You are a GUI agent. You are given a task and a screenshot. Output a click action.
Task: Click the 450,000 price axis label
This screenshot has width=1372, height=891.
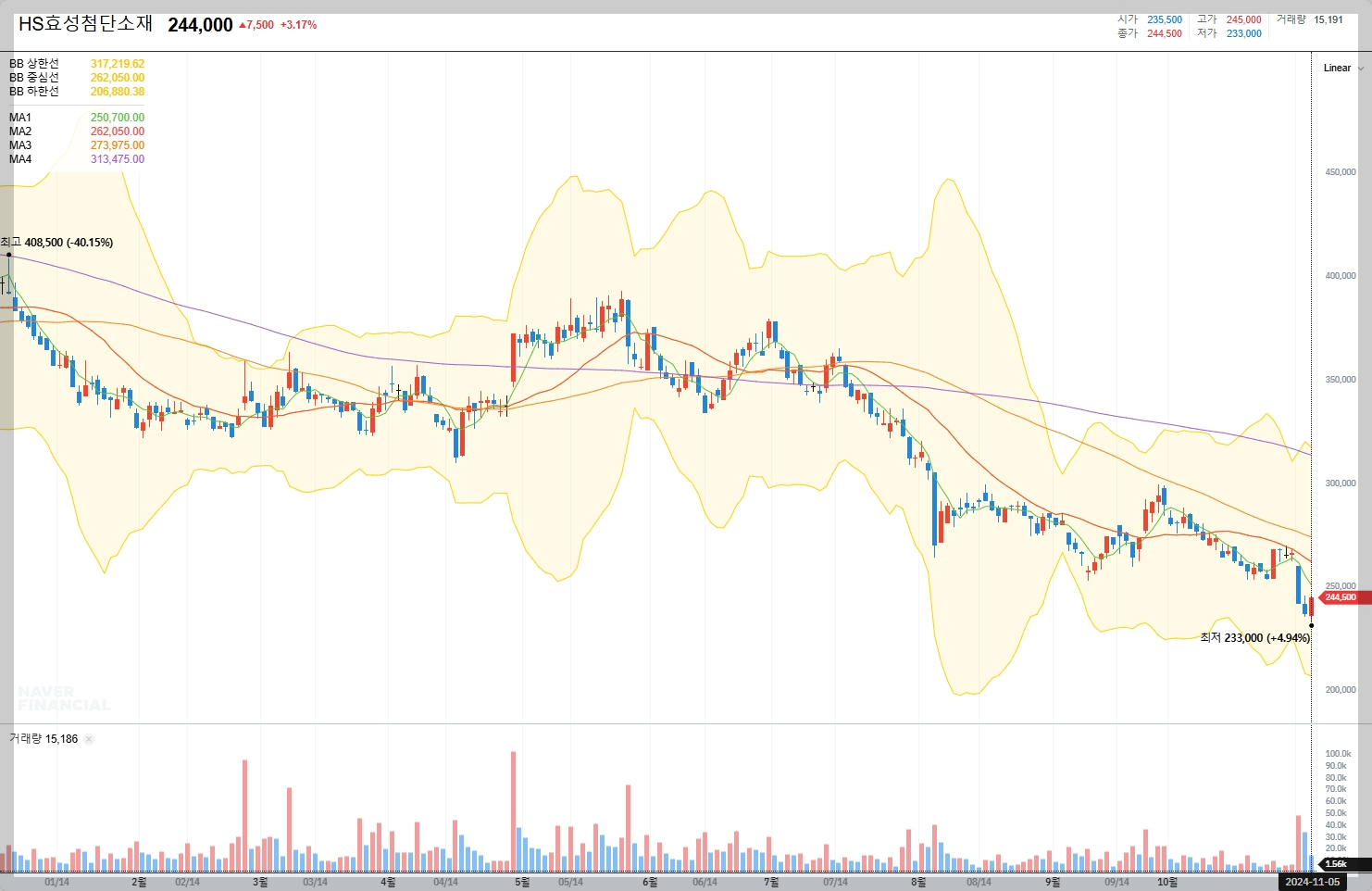pyautogui.click(x=1340, y=172)
